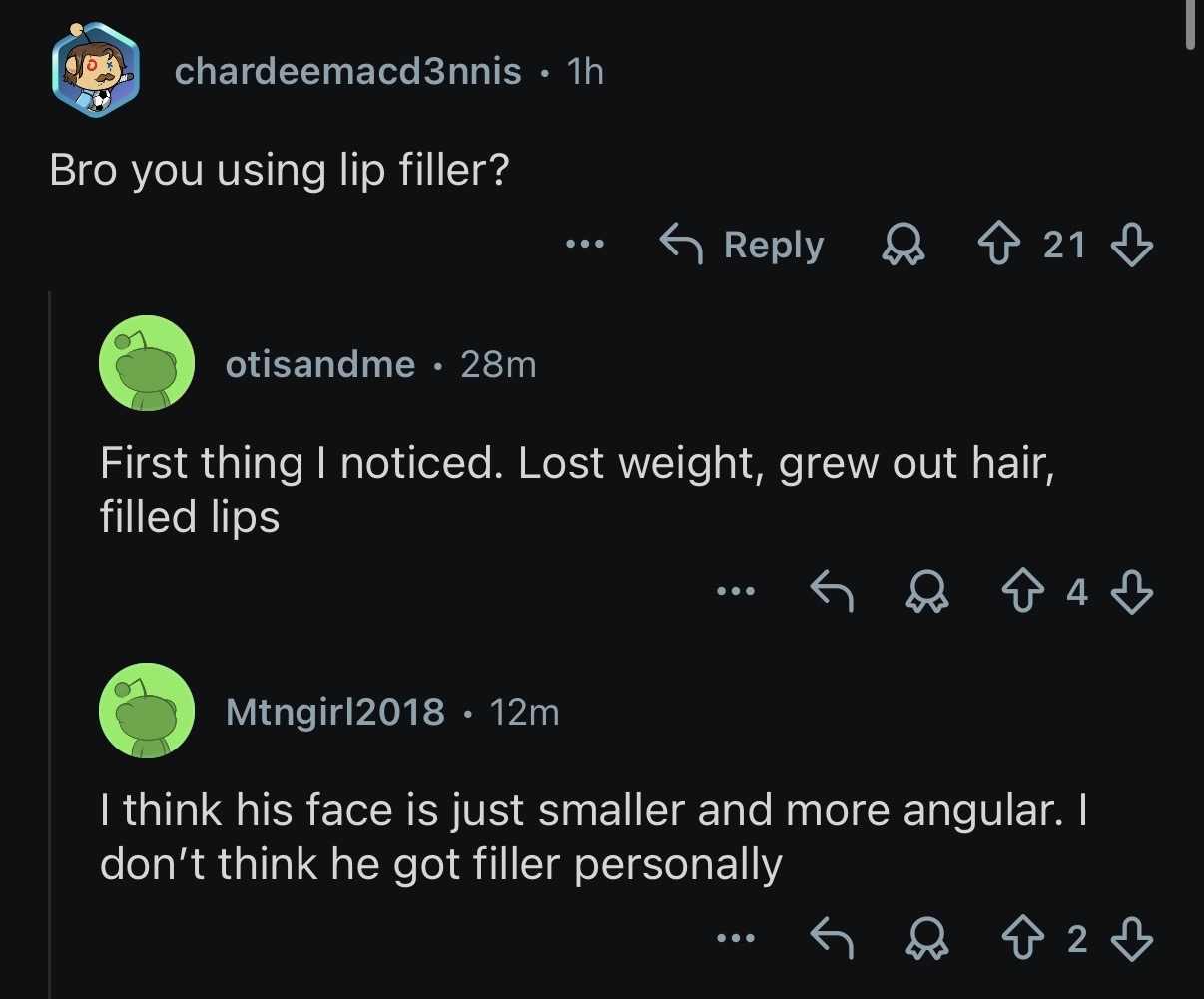Open more options for chardeemacd3nnis's comment

click(x=583, y=245)
